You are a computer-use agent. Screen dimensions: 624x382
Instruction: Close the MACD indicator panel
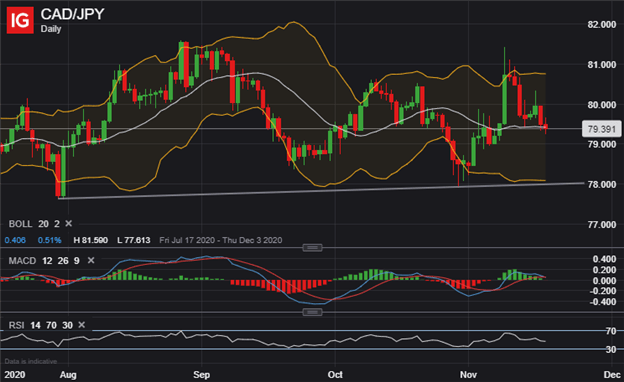click(91, 260)
